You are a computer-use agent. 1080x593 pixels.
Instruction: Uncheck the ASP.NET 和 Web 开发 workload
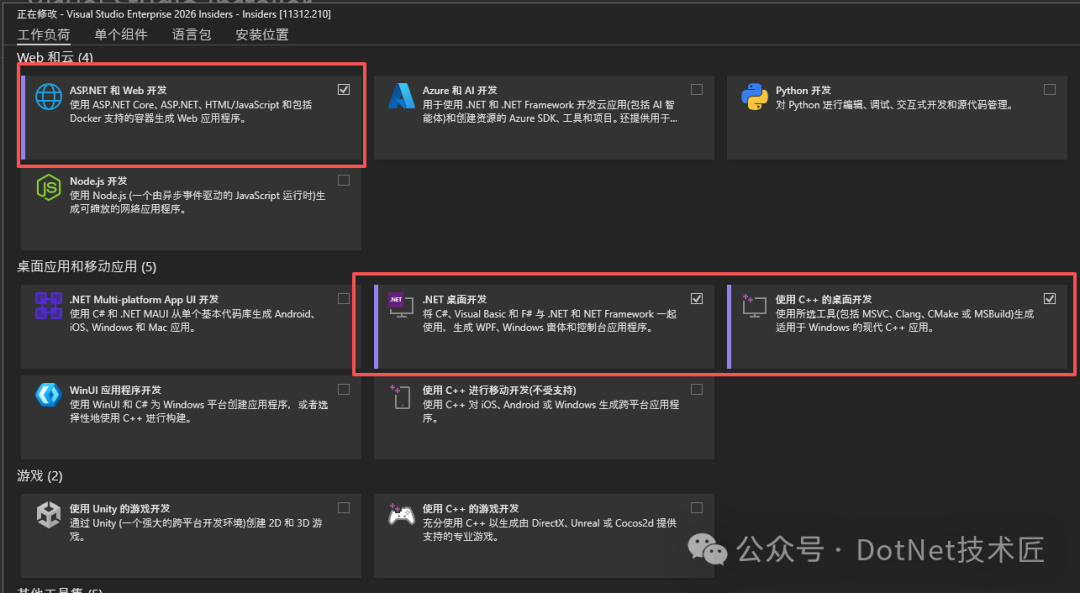pos(344,88)
